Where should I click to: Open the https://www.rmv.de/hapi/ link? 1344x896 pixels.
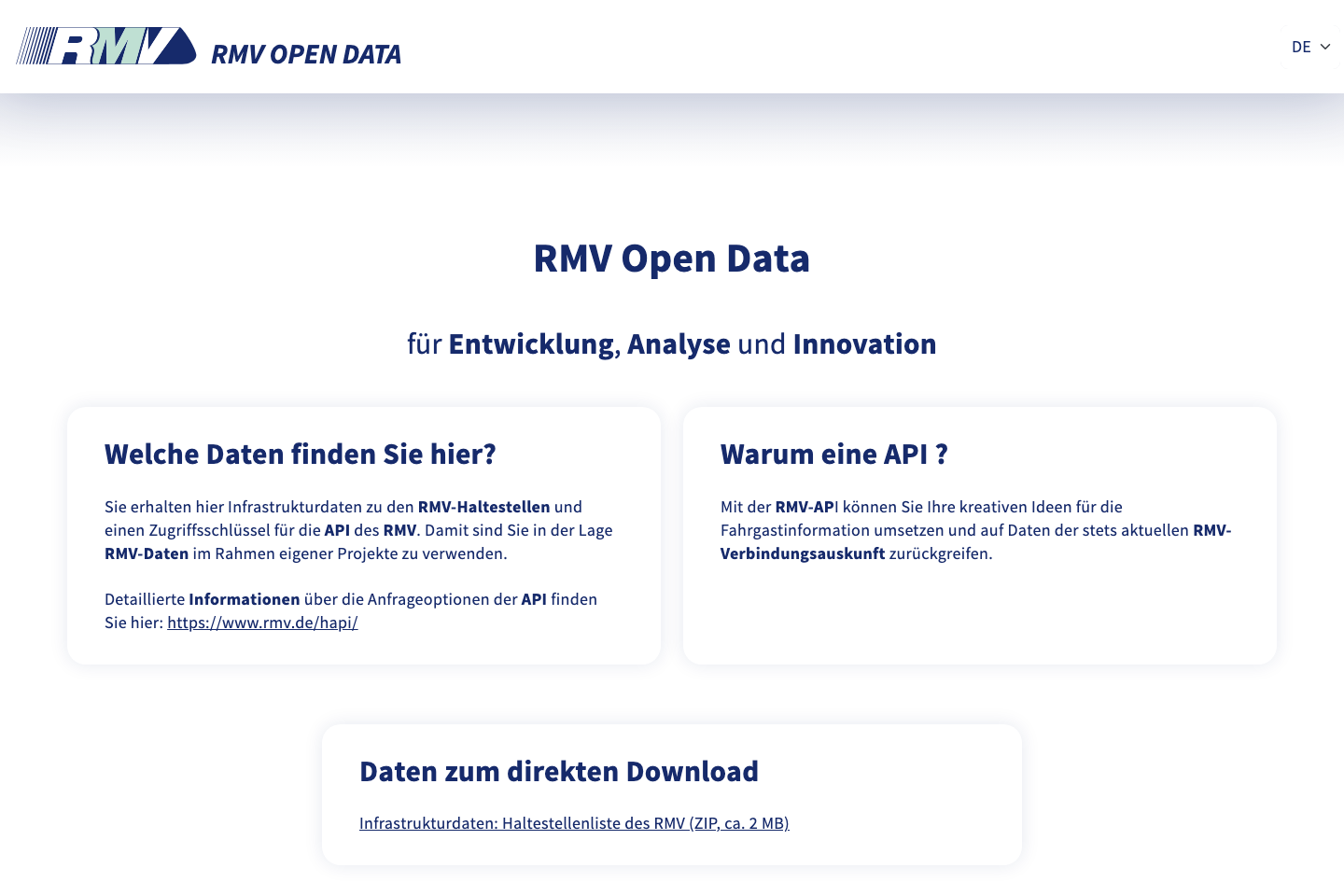pyautogui.click(x=262, y=623)
